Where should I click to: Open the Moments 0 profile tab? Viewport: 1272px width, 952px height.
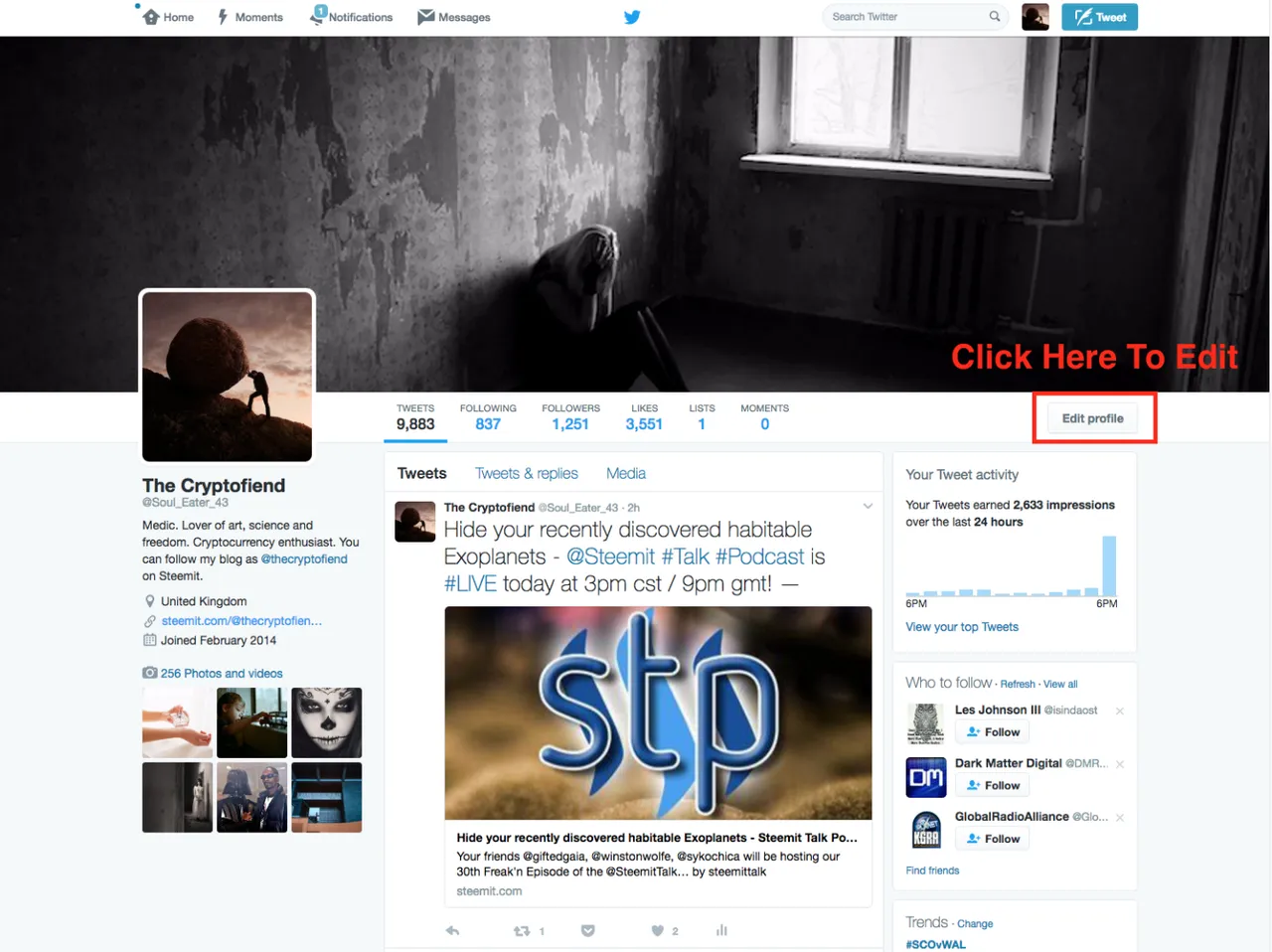click(764, 417)
